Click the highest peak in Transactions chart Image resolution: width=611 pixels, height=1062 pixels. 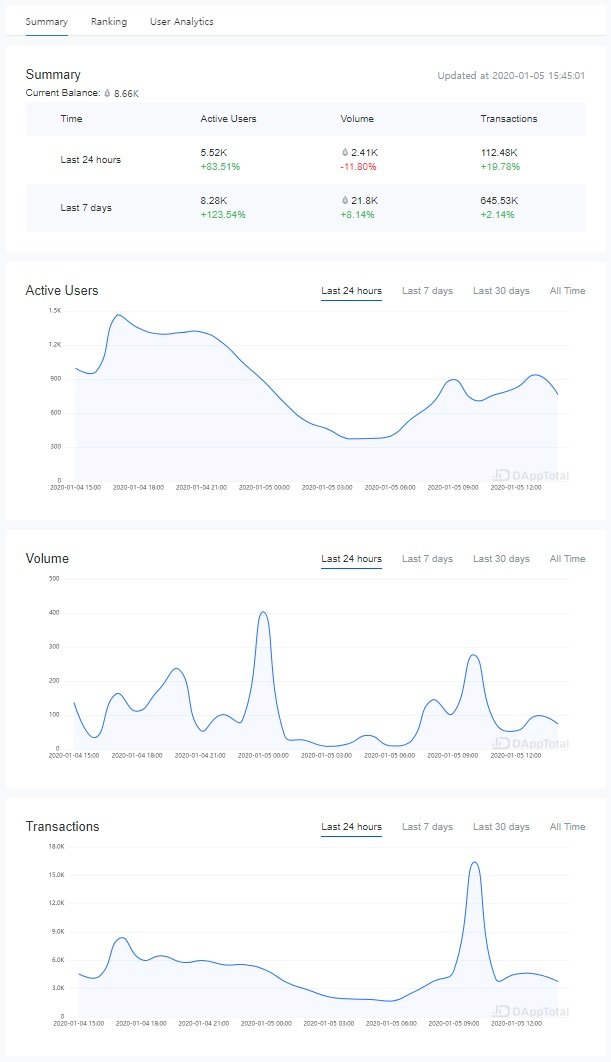(x=475, y=862)
